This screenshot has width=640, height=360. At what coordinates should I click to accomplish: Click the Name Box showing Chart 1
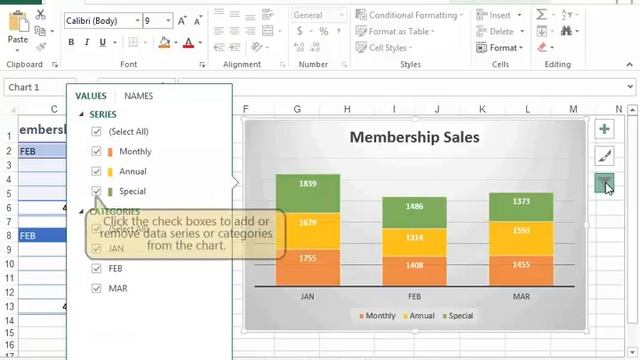point(40,87)
